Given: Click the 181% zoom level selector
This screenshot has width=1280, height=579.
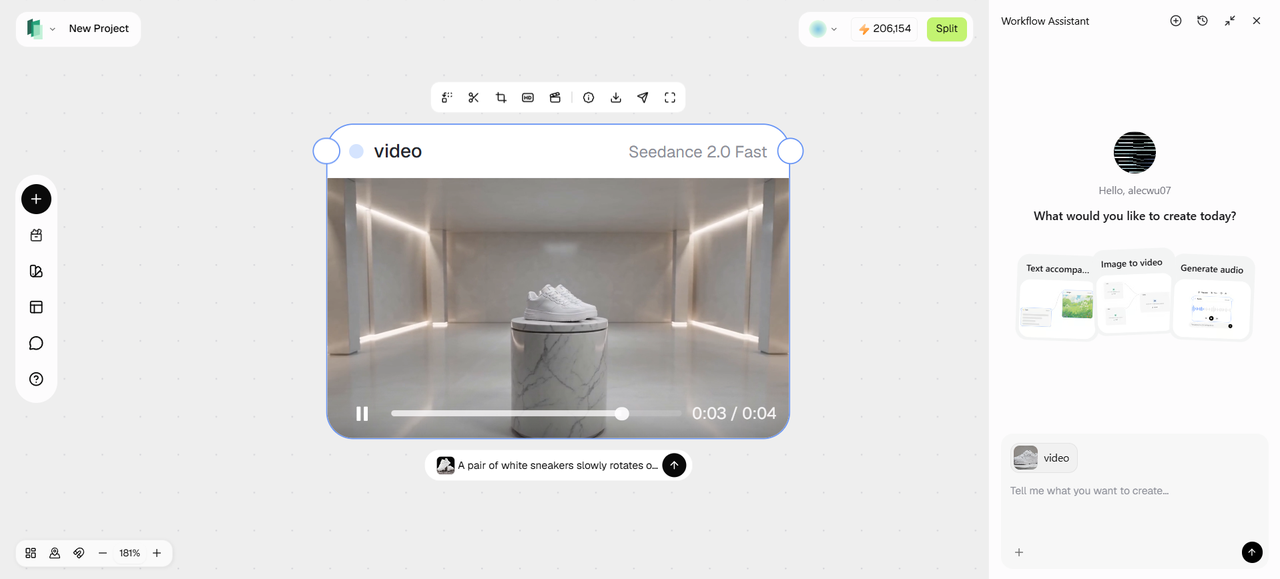Looking at the screenshot, I should [x=130, y=553].
